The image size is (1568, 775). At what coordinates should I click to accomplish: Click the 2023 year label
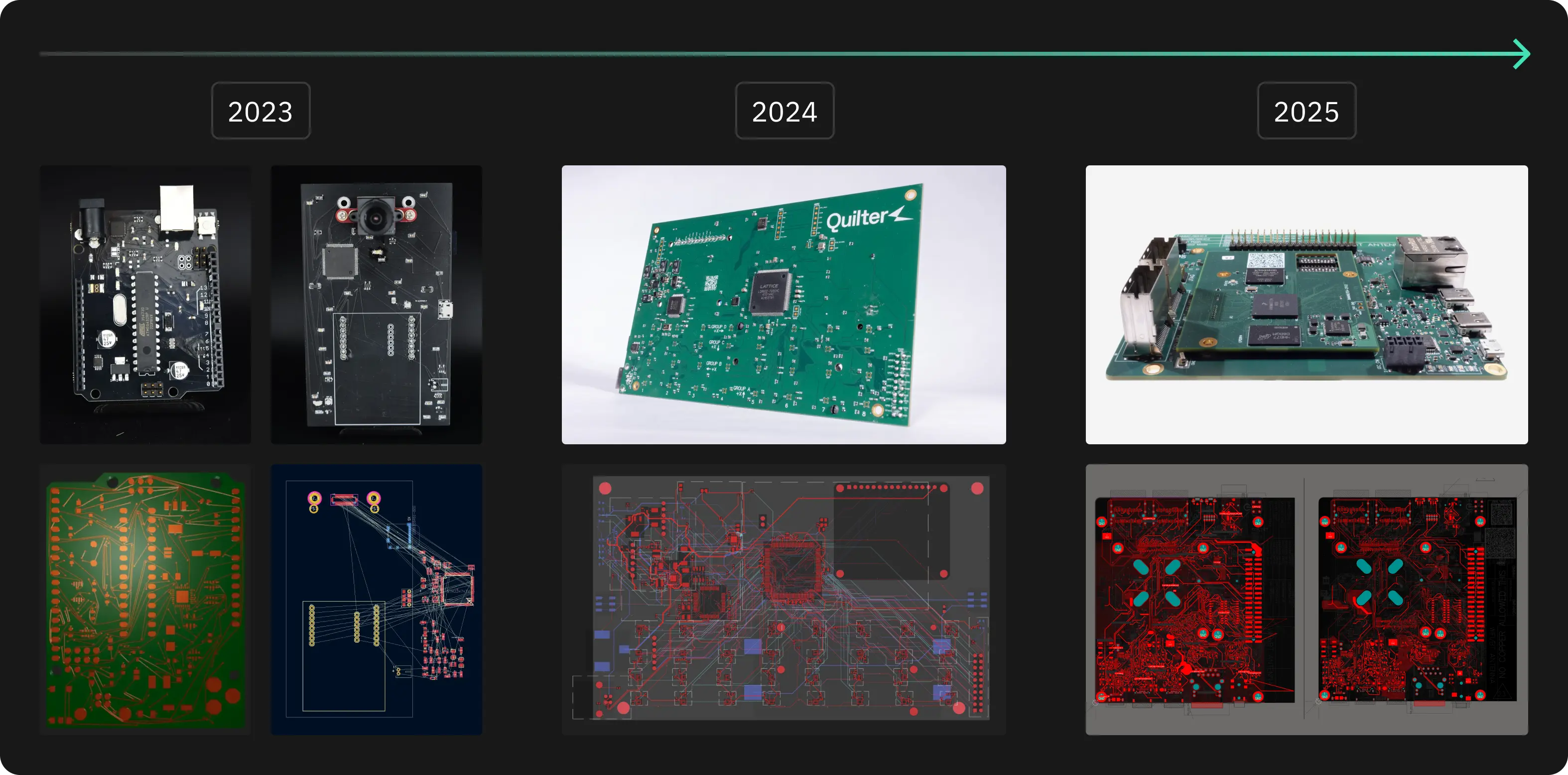[261, 111]
